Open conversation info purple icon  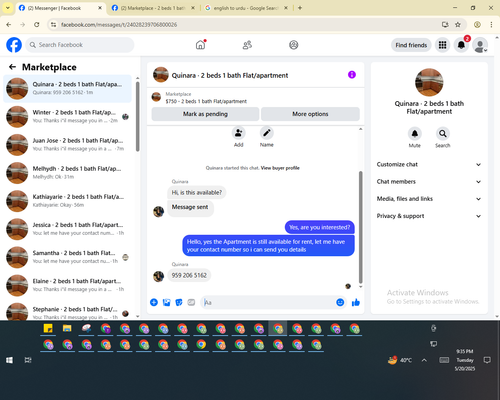point(352,75)
